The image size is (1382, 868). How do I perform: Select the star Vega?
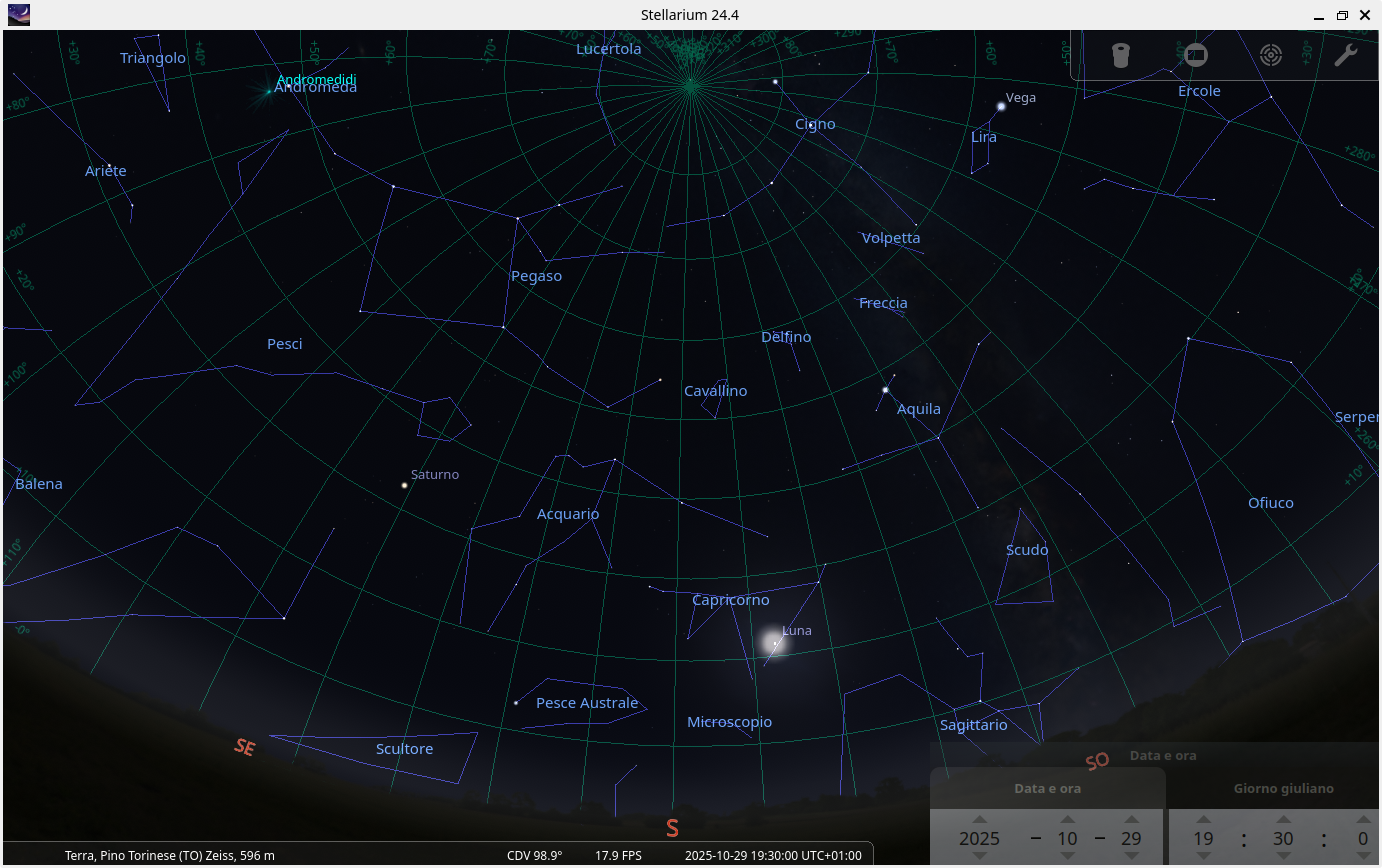1001,104
